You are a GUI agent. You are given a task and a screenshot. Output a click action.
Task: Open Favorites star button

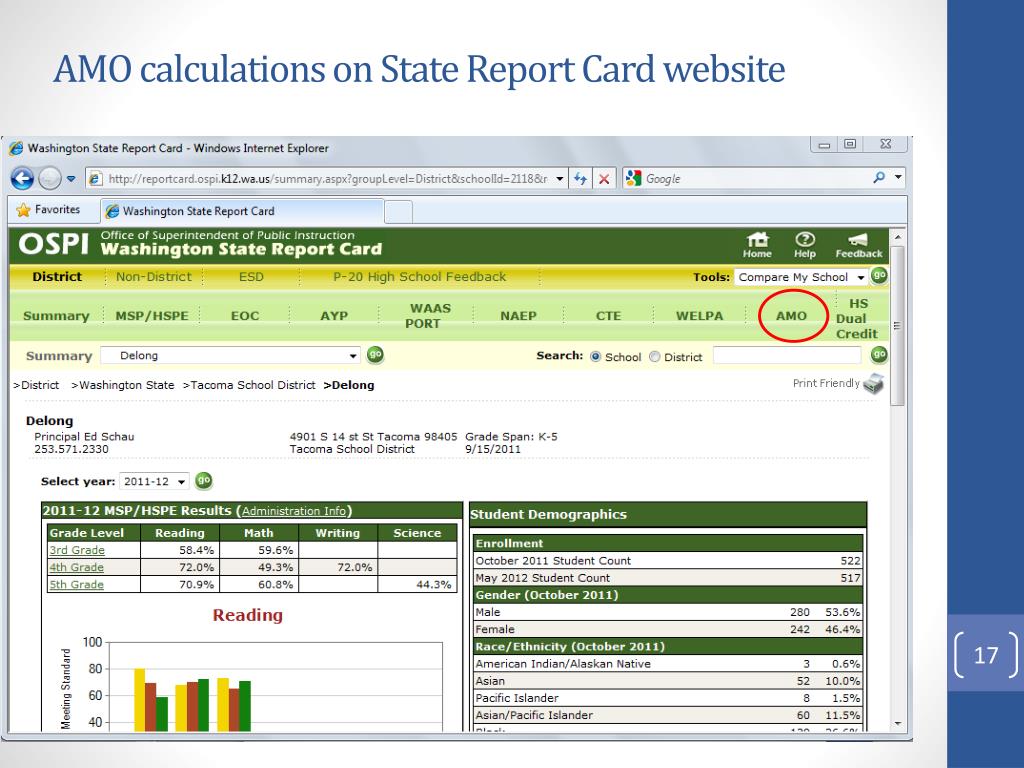(48, 210)
